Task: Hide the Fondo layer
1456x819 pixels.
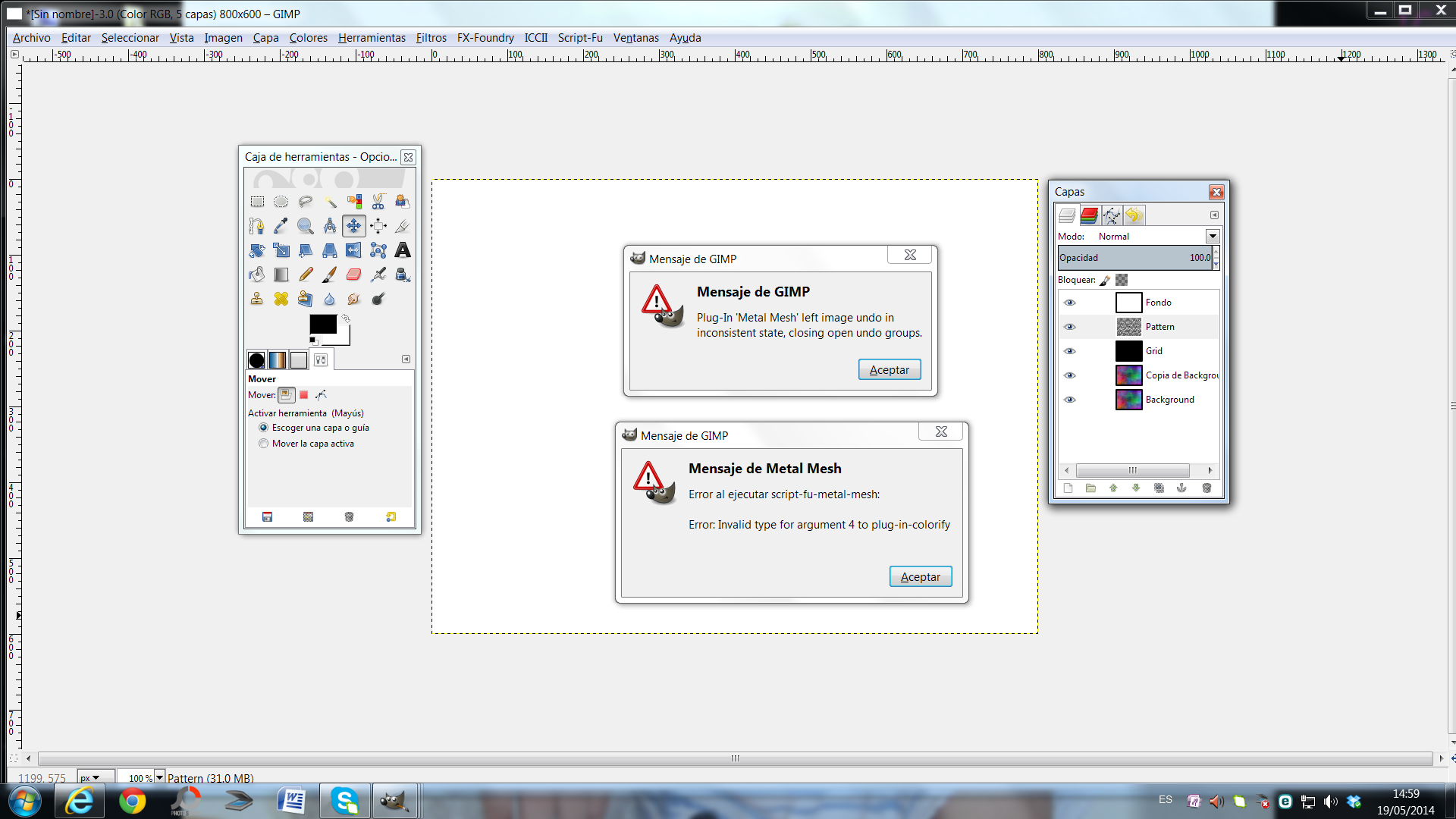Action: pyautogui.click(x=1070, y=303)
